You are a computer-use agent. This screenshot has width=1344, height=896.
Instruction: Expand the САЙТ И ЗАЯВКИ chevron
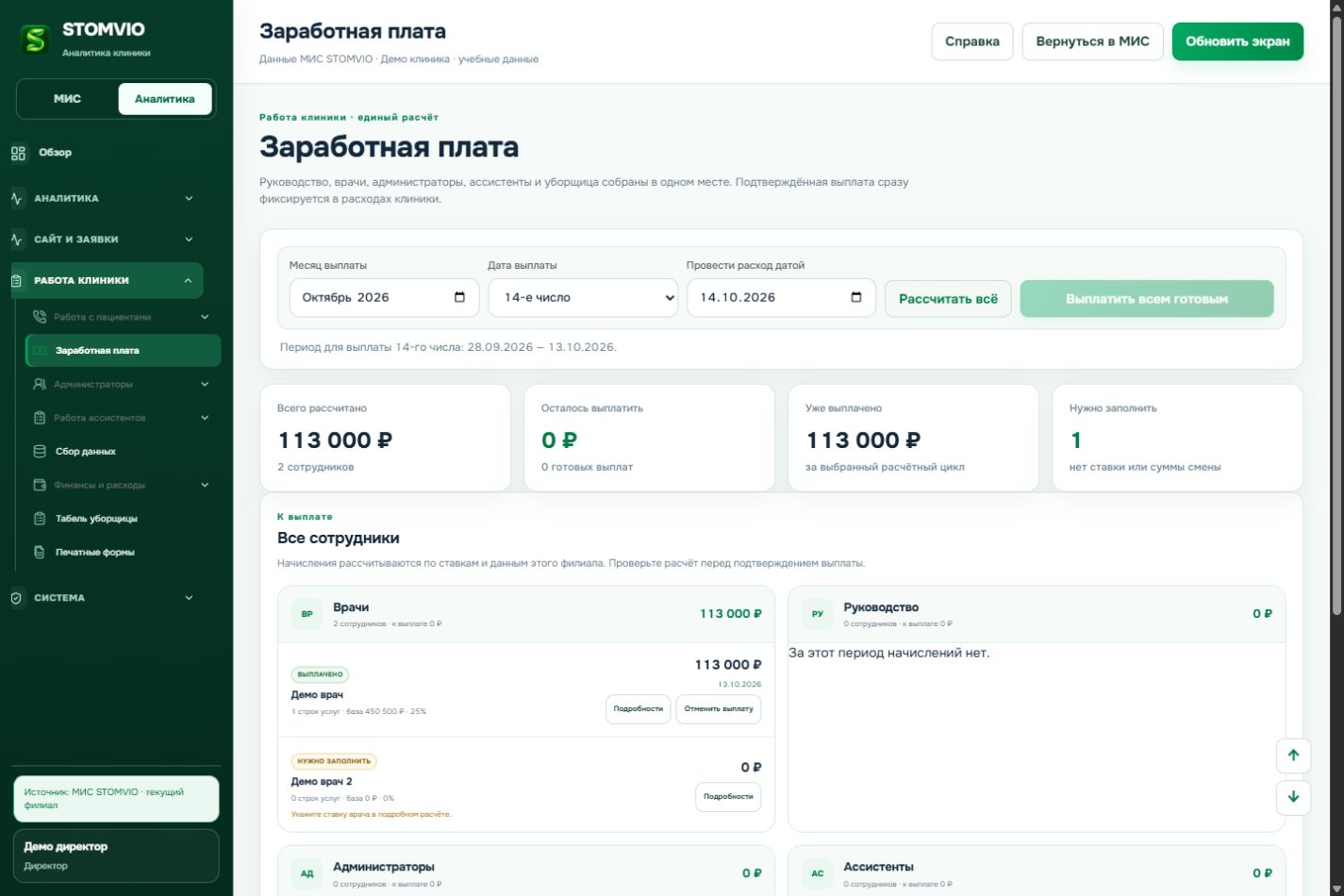[x=189, y=240]
